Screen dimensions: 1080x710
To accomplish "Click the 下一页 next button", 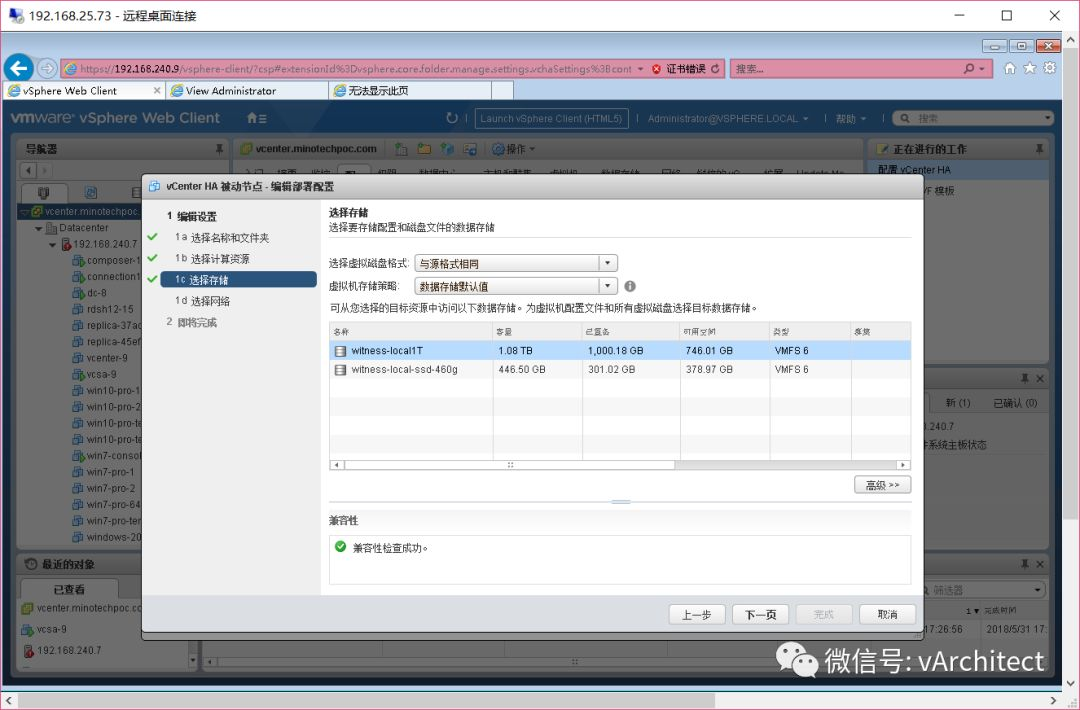I will coord(760,614).
